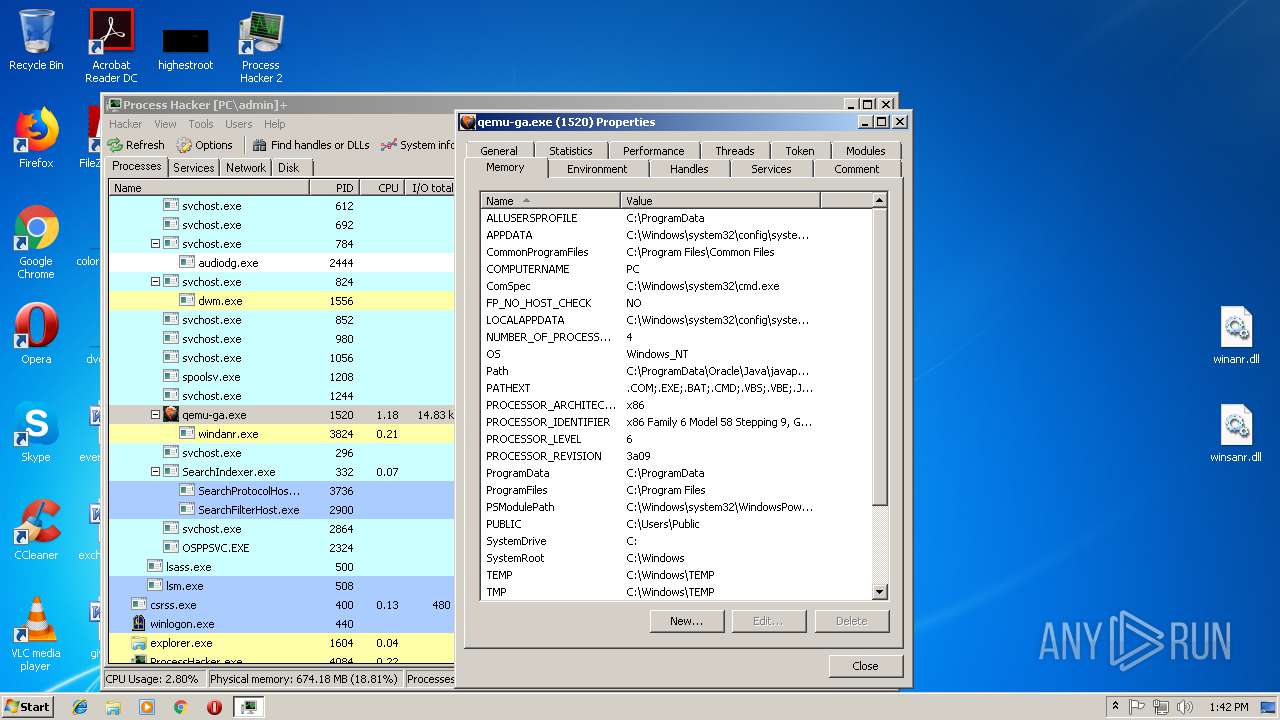
Task: Select the COMPUTERNAME variable row
Action: tap(676, 269)
